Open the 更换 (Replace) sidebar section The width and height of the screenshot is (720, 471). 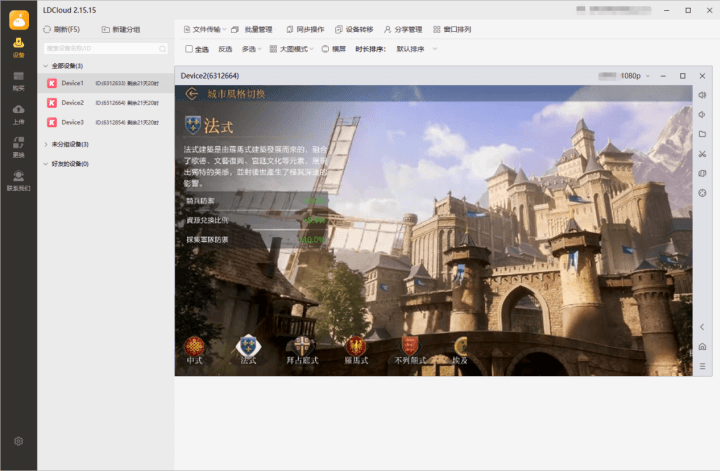click(18, 148)
